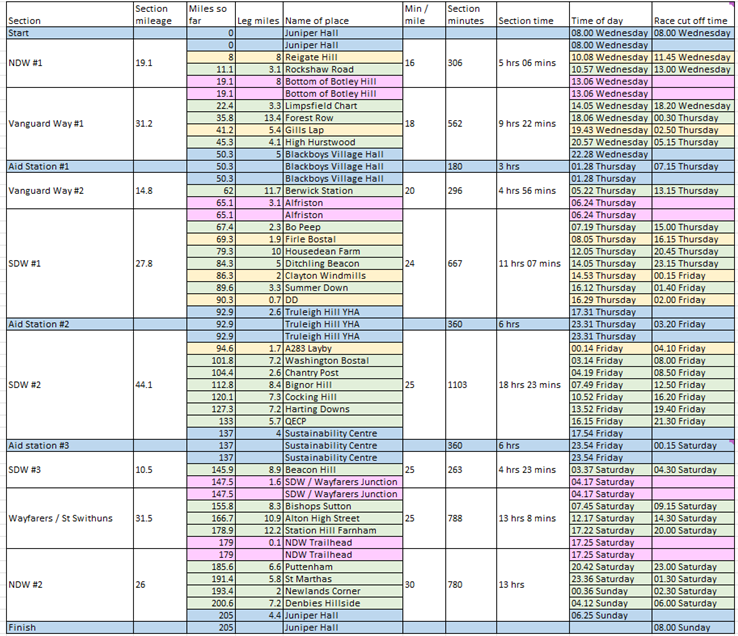The height and width of the screenshot is (636, 738).
Task: Click the 'DD' place cell
Action: pos(343,300)
